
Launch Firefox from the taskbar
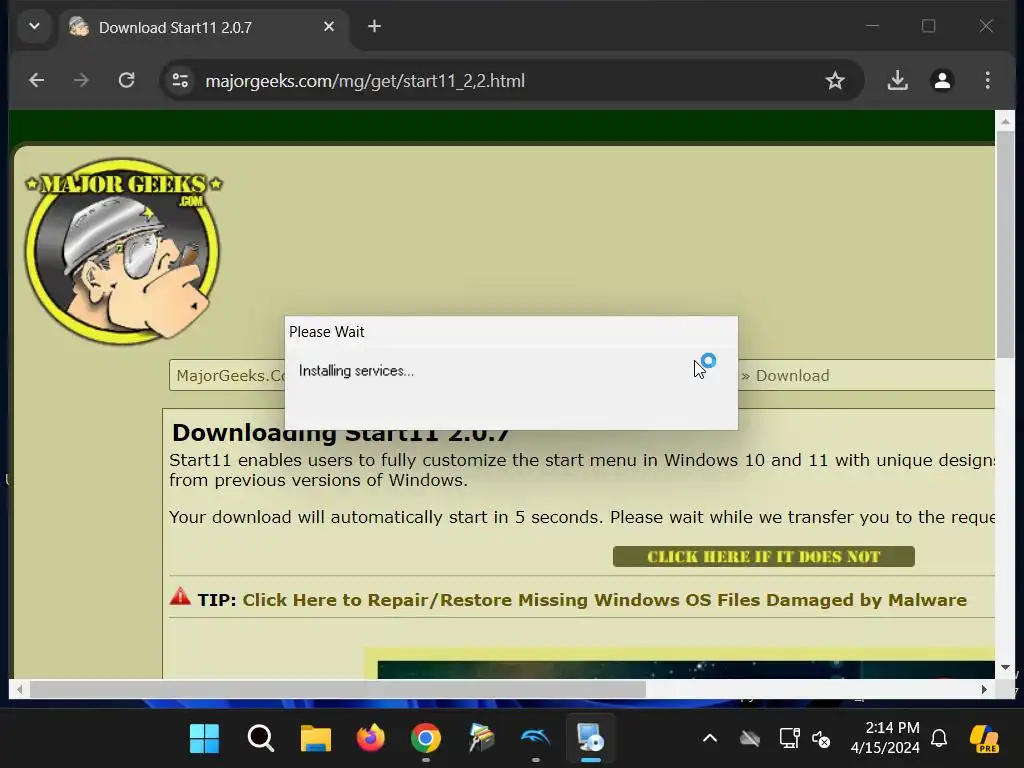pyautogui.click(x=370, y=739)
